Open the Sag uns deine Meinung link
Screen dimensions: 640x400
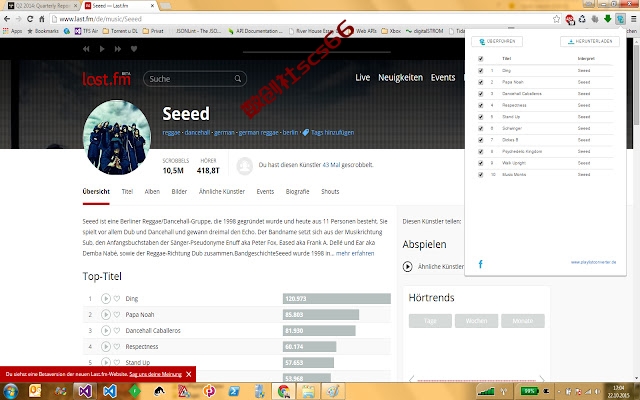156,374
